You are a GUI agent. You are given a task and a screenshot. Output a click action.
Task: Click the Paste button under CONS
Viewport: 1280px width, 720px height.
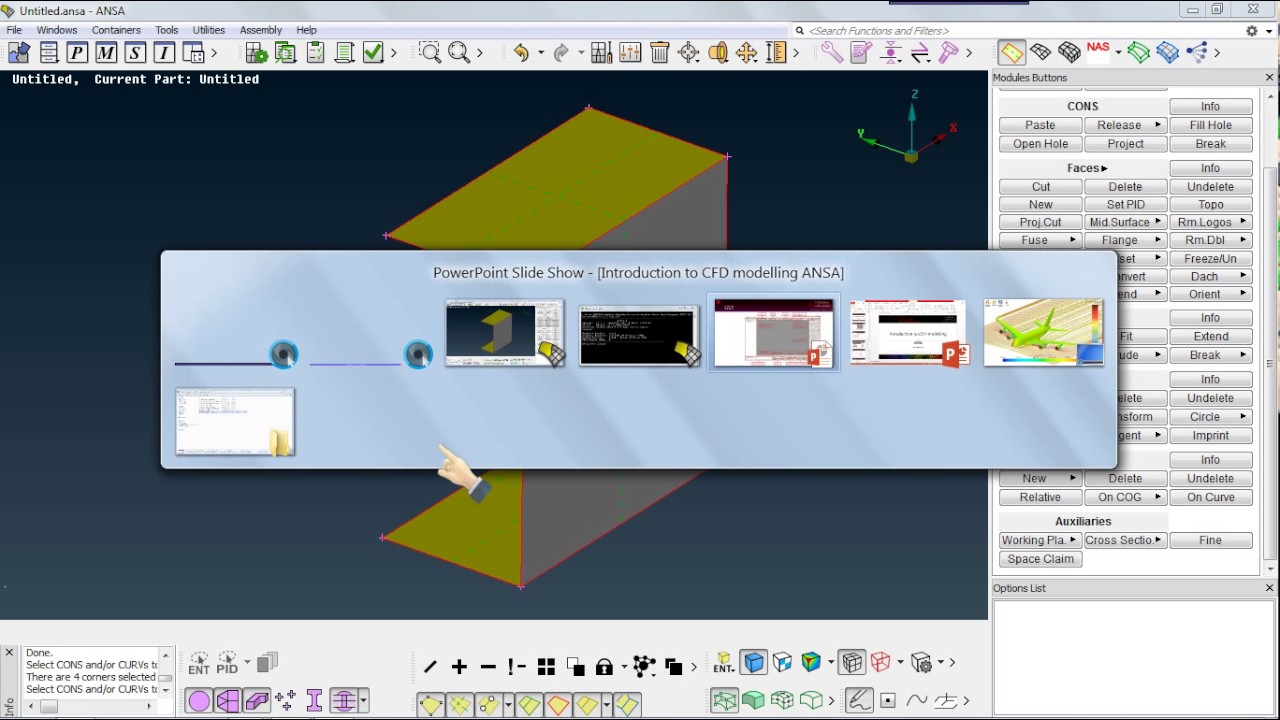click(x=1040, y=125)
